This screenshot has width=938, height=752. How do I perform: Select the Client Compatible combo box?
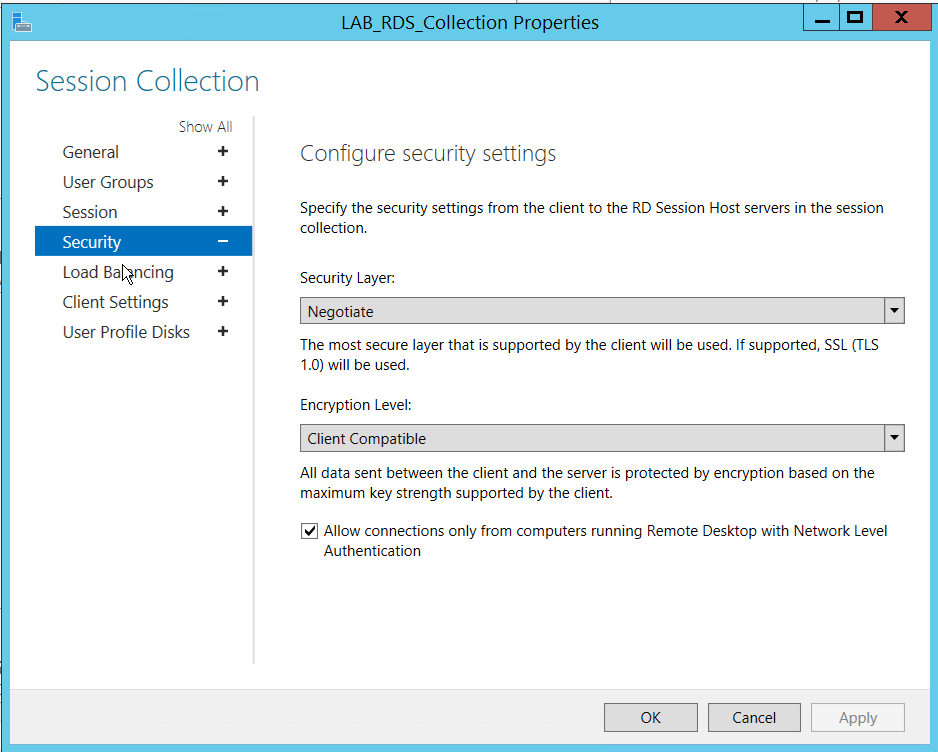click(x=592, y=438)
